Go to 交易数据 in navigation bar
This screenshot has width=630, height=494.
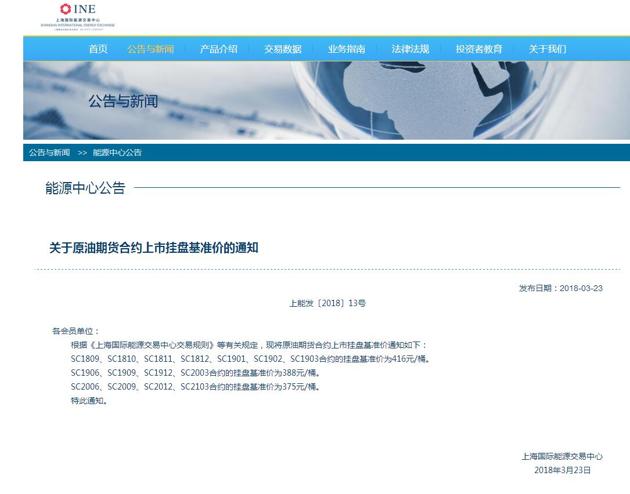[283, 49]
